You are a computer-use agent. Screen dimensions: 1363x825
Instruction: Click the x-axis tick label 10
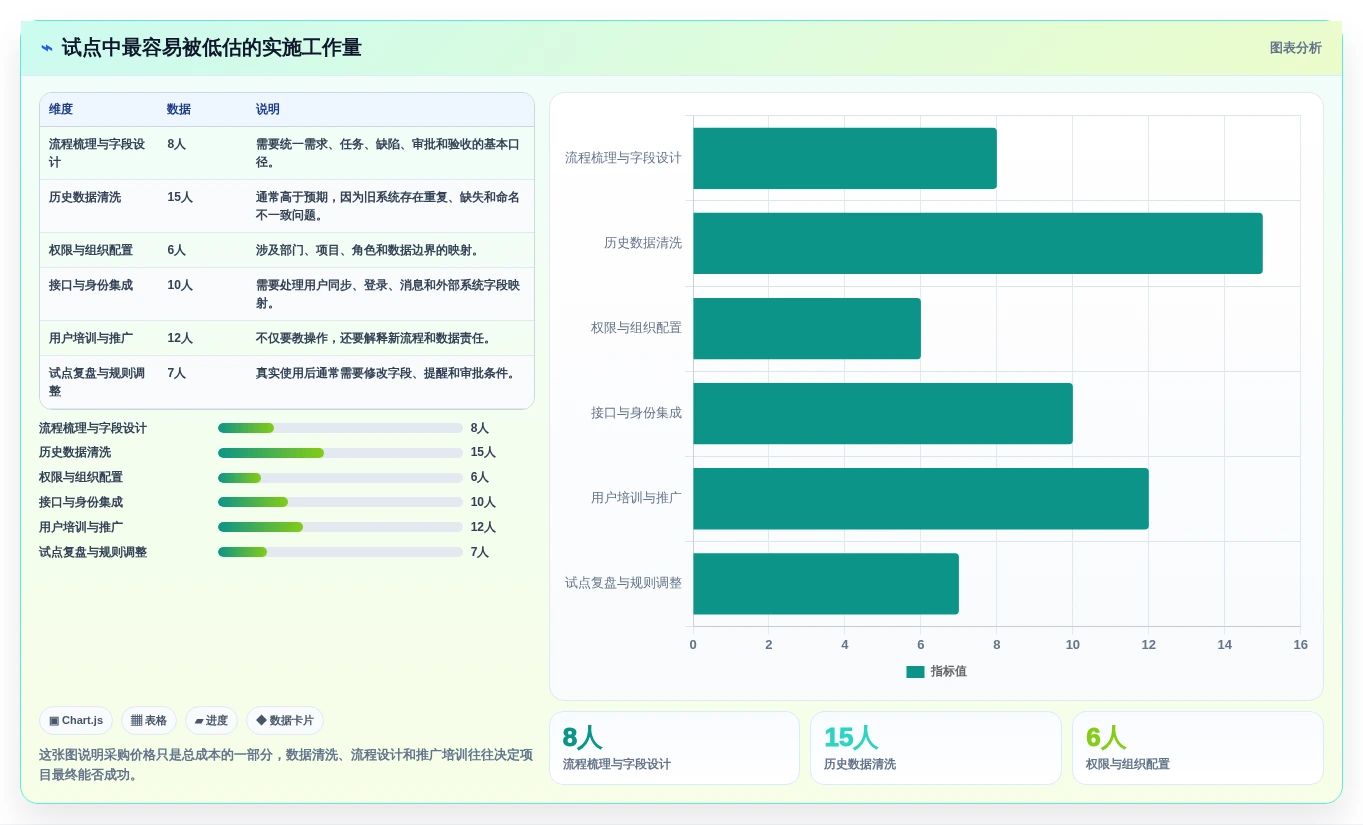point(1073,645)
